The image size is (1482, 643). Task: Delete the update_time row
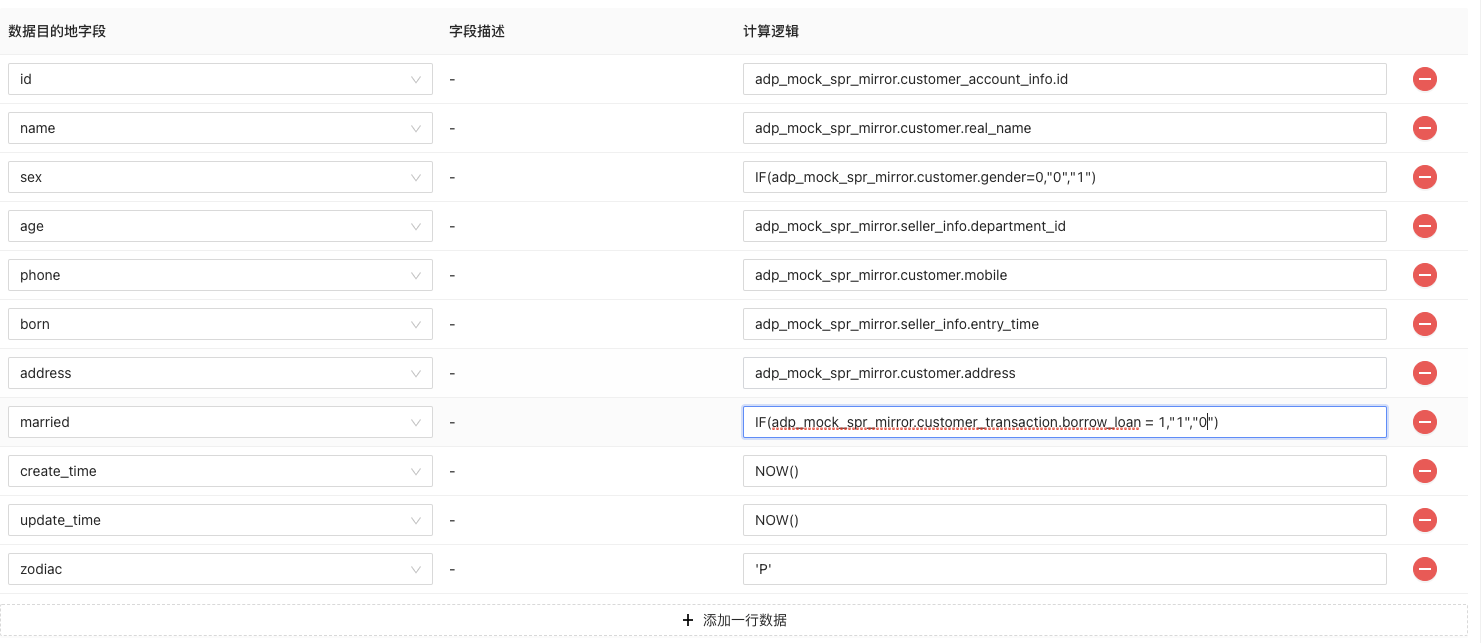coord(1424,520)
